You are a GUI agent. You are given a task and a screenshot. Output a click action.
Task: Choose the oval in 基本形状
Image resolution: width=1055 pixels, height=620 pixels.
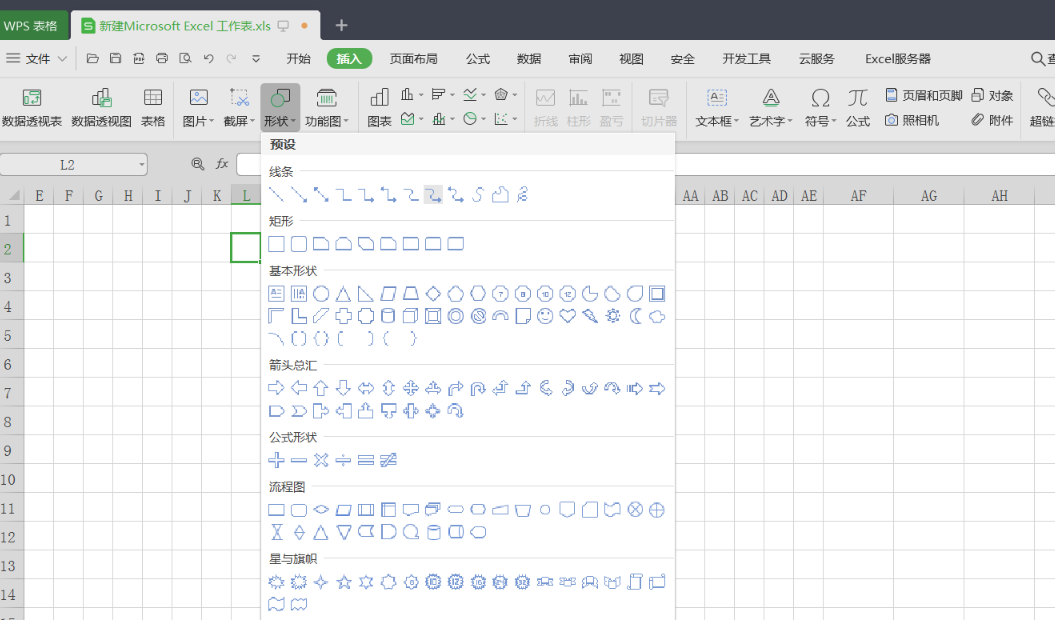tap(321, 294)
